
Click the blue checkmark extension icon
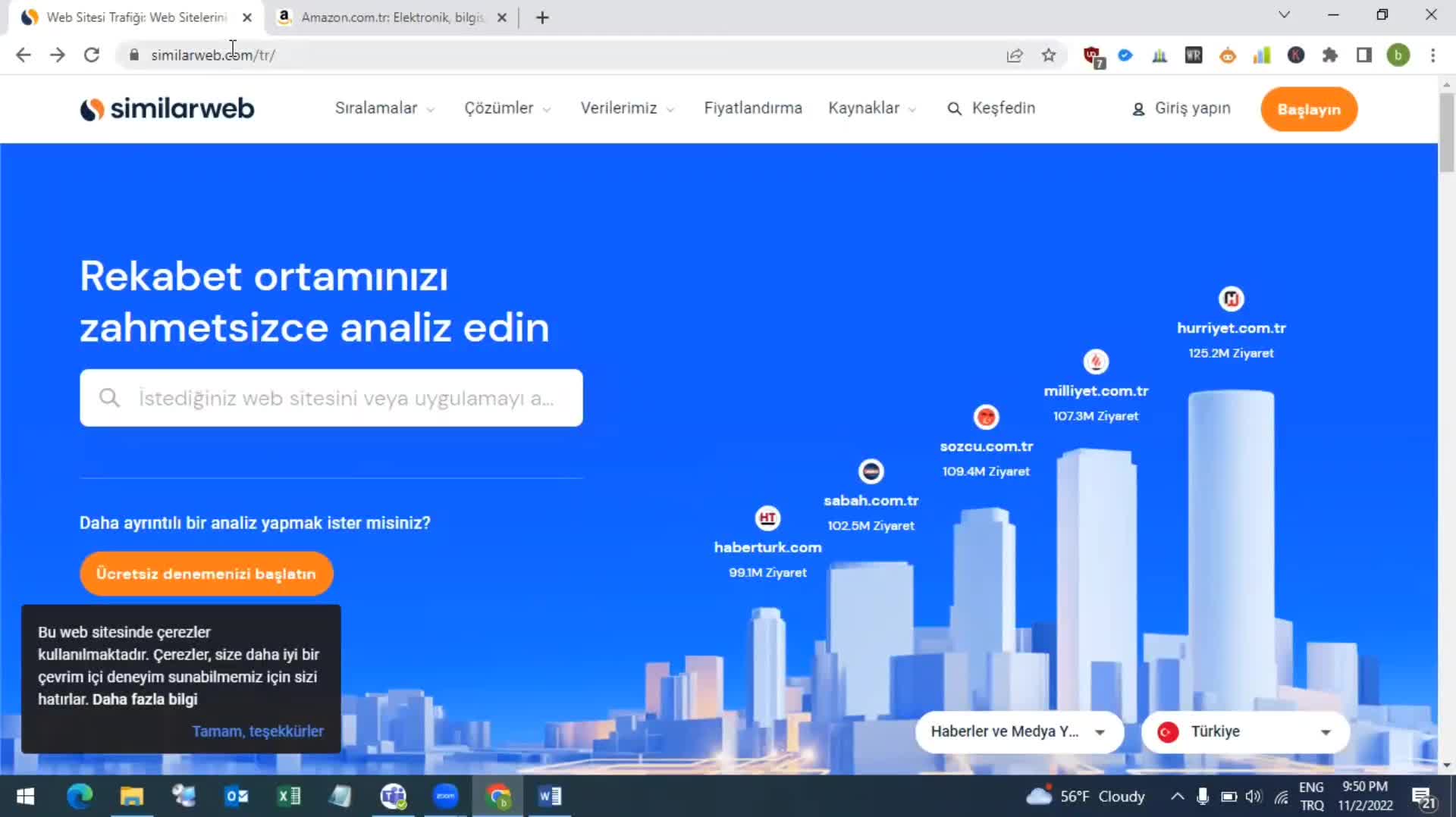coord(1125,55)
